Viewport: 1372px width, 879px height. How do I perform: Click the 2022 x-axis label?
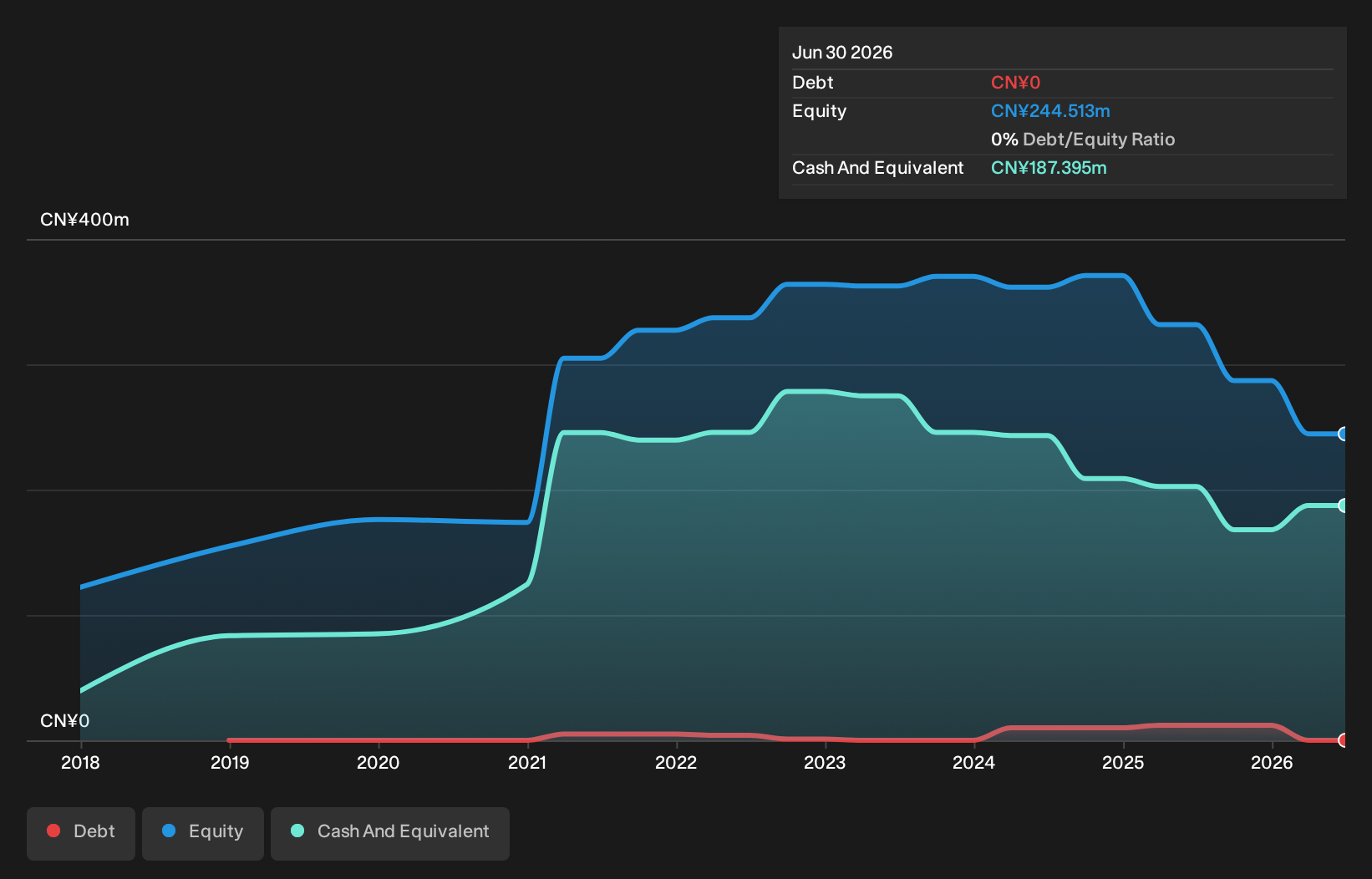pyautogui.click(x=676, y=762)
